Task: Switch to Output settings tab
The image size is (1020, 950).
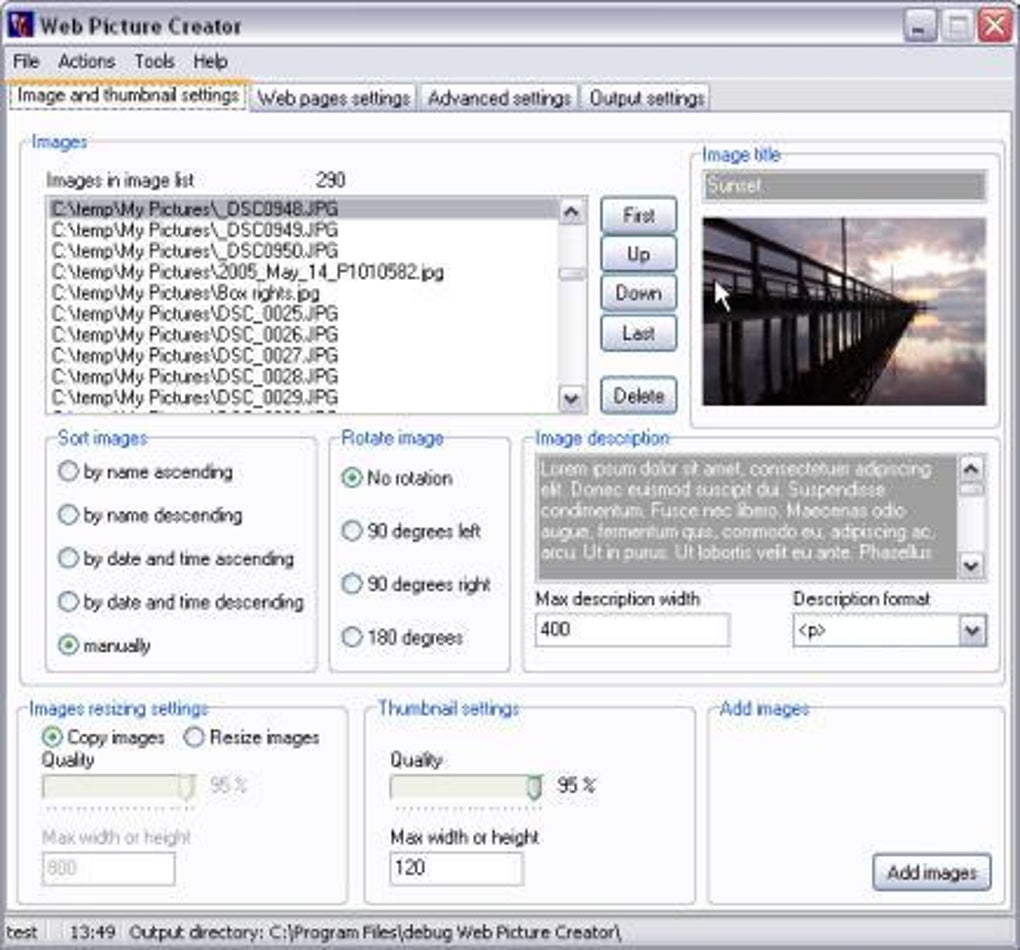Action: [x=646, y=98]
